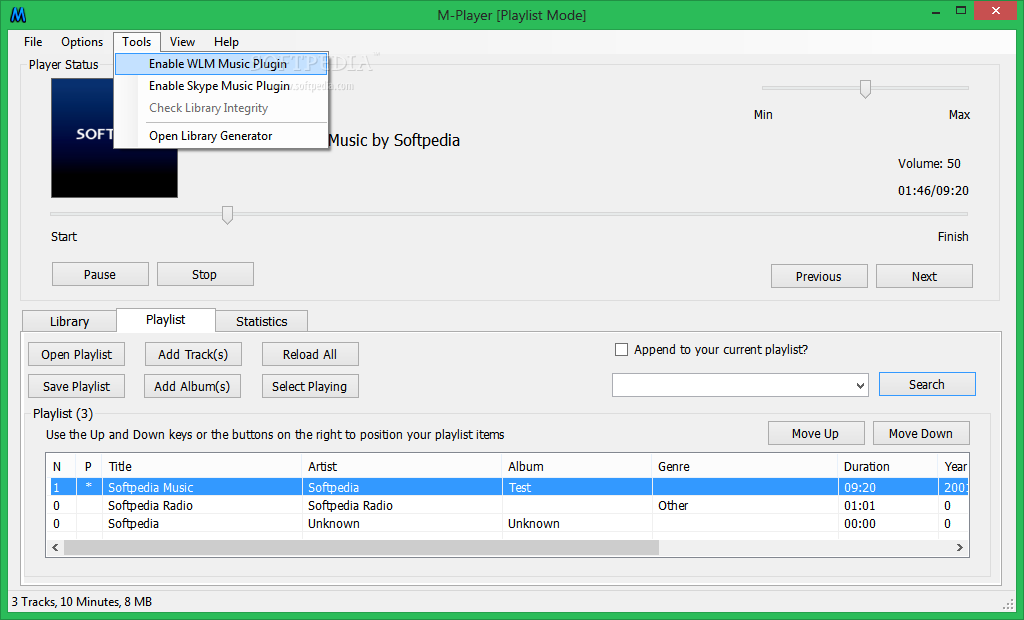
Task: Click playlist horizontal scrollbar right arrow
Action: coord(959,547)
